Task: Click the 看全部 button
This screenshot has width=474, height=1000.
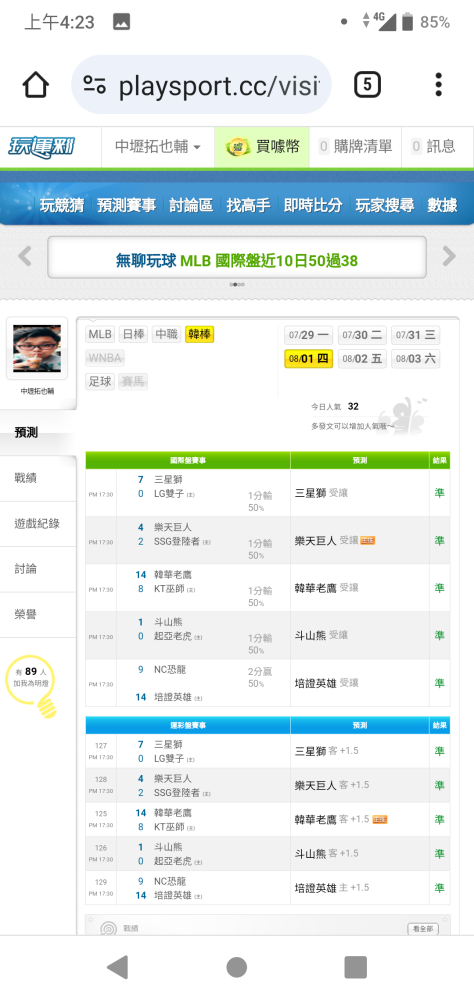Action: pyautogui.click(x=423, y=929)
